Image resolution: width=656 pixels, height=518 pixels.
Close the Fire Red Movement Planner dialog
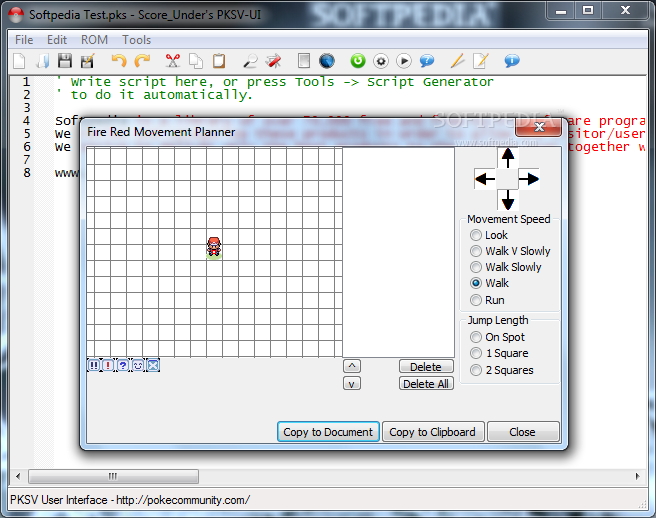[x=539, y=127]
